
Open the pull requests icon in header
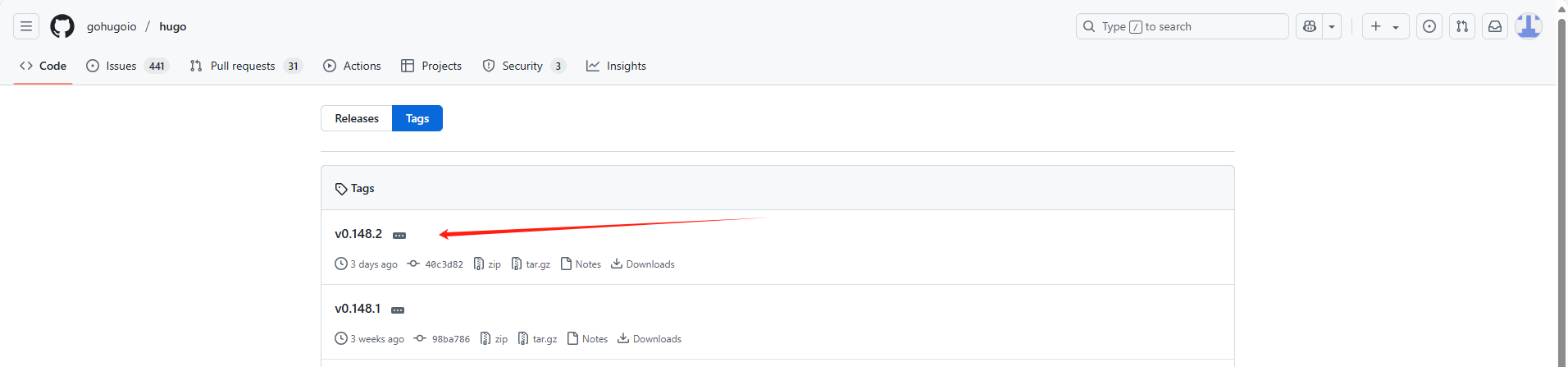point(1462,26)
